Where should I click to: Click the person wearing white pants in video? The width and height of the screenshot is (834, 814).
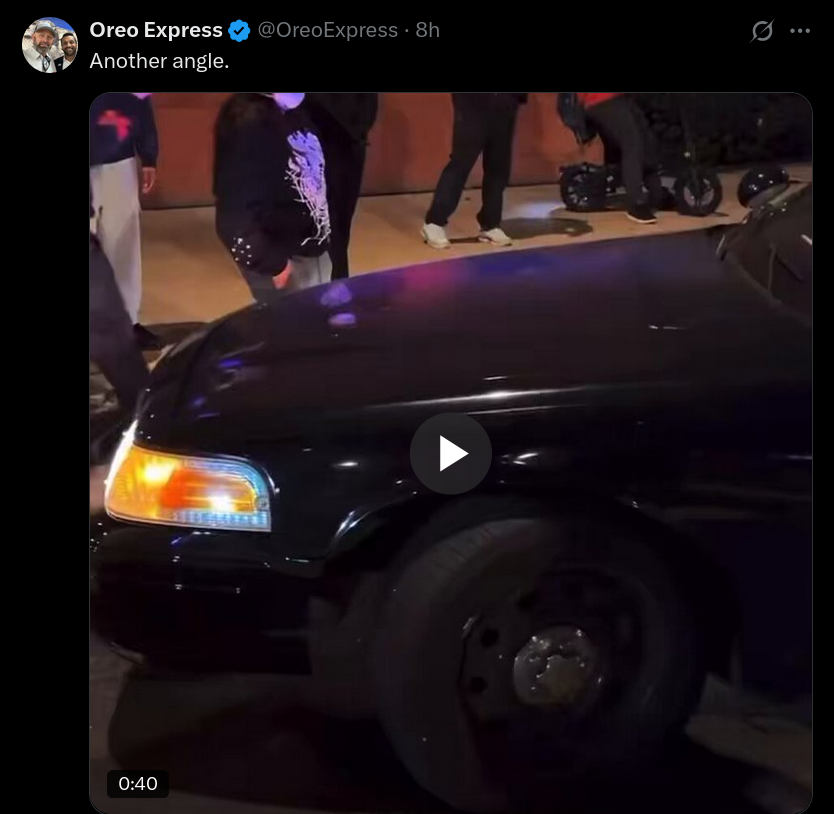coord(121,213)
